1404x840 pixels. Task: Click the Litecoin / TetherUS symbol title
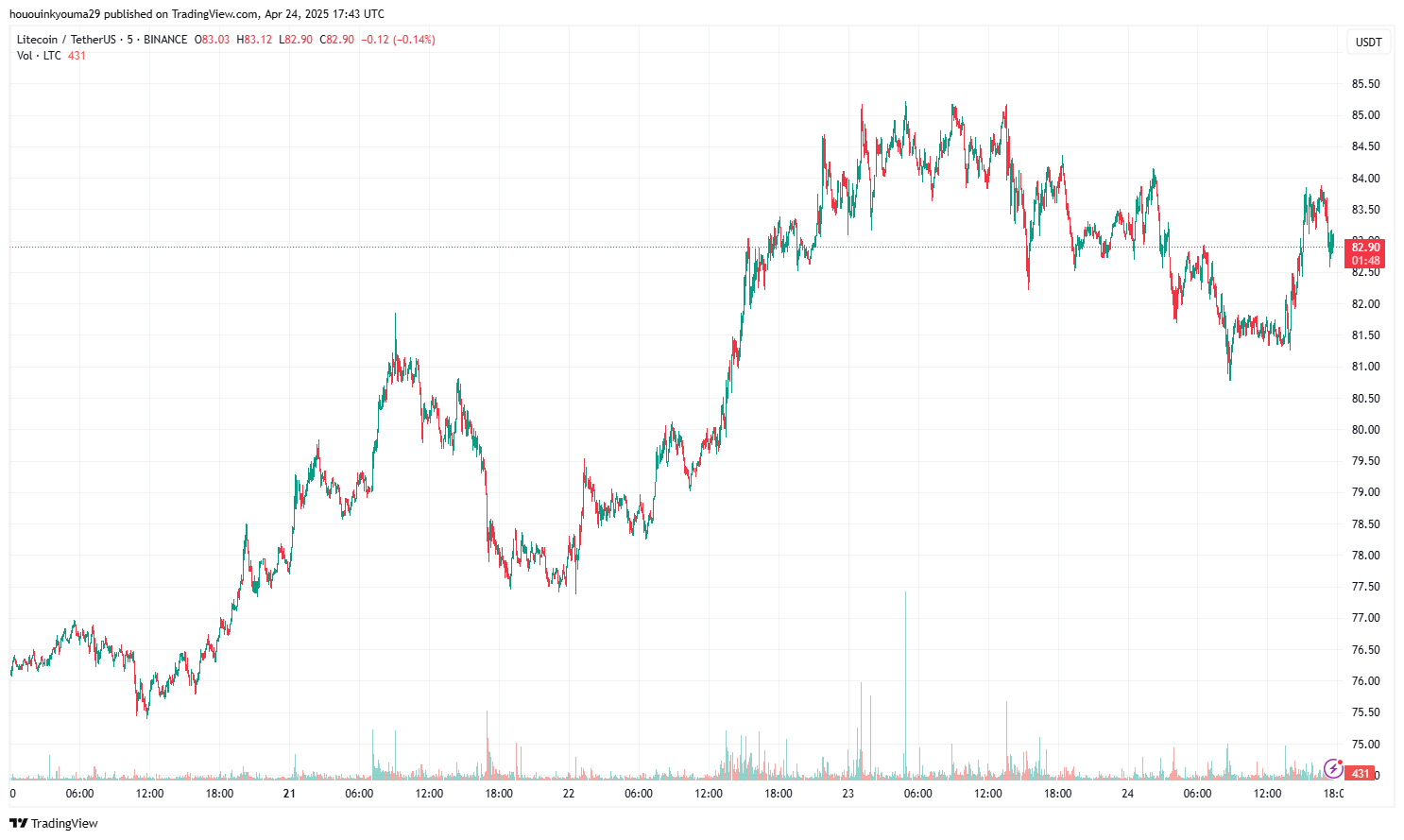pos(66,40)
